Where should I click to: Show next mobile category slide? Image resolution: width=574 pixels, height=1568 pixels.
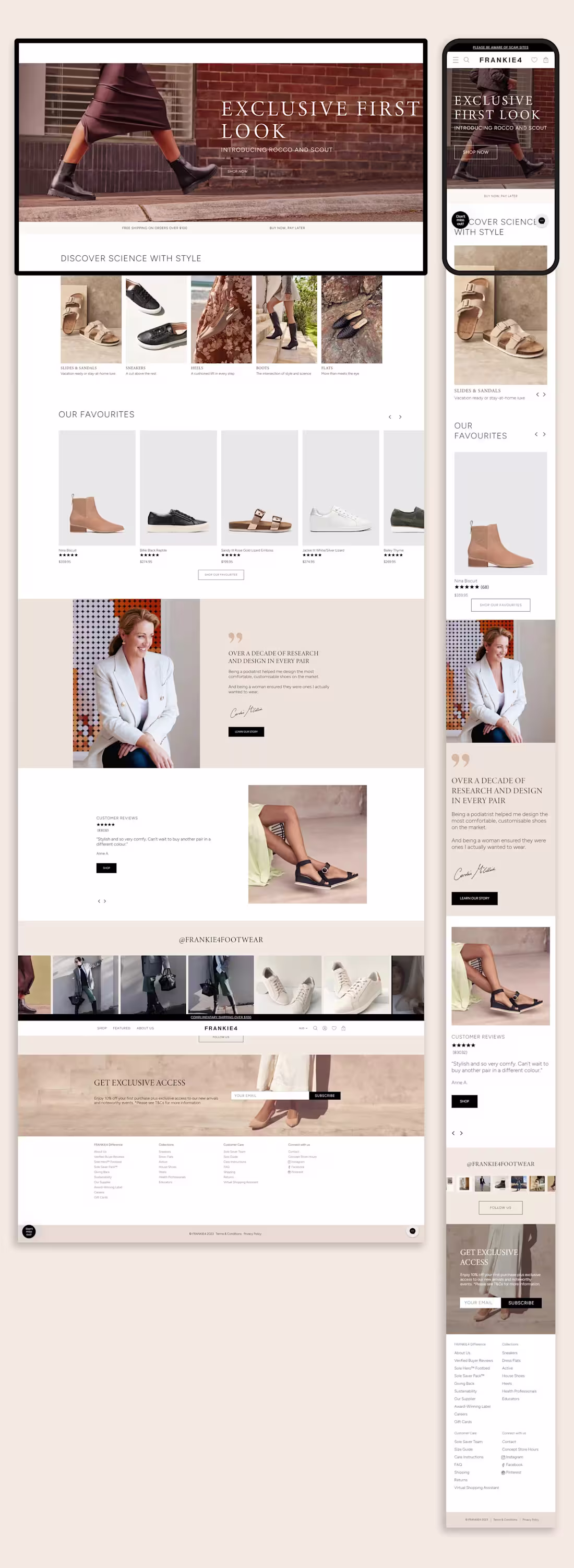coord(544,395)
